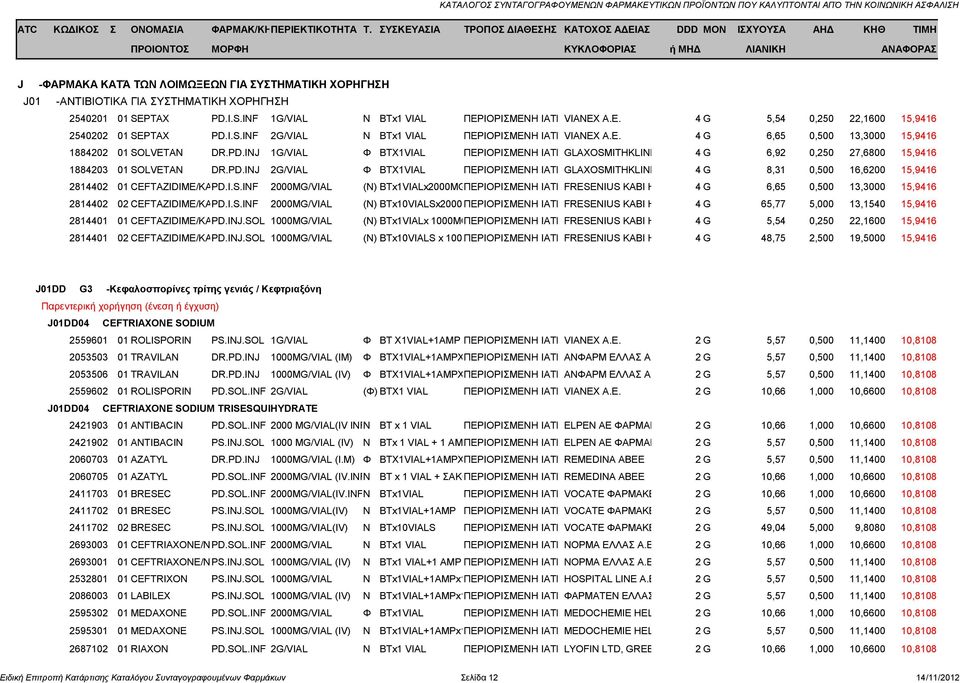
Task: Click the red 'Παρεντερική χορήγηση' subheading
Action: tap(130, 306)
